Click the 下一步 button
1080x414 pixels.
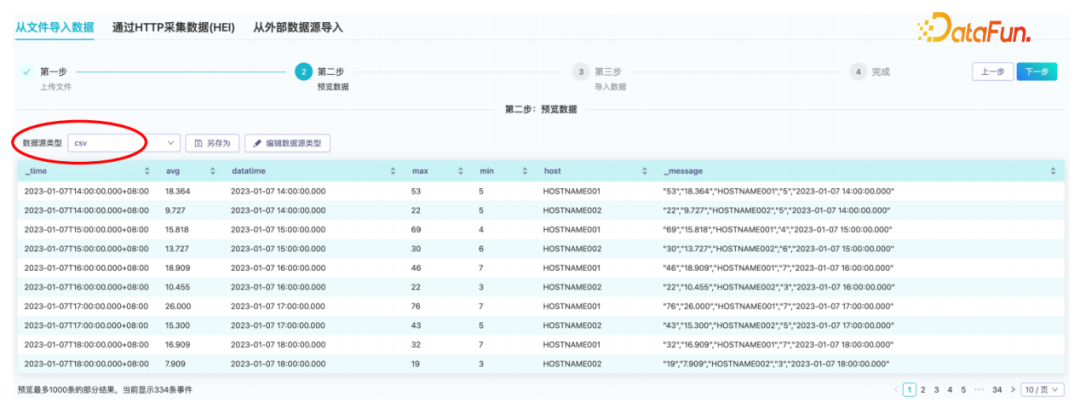point(1036,72)
